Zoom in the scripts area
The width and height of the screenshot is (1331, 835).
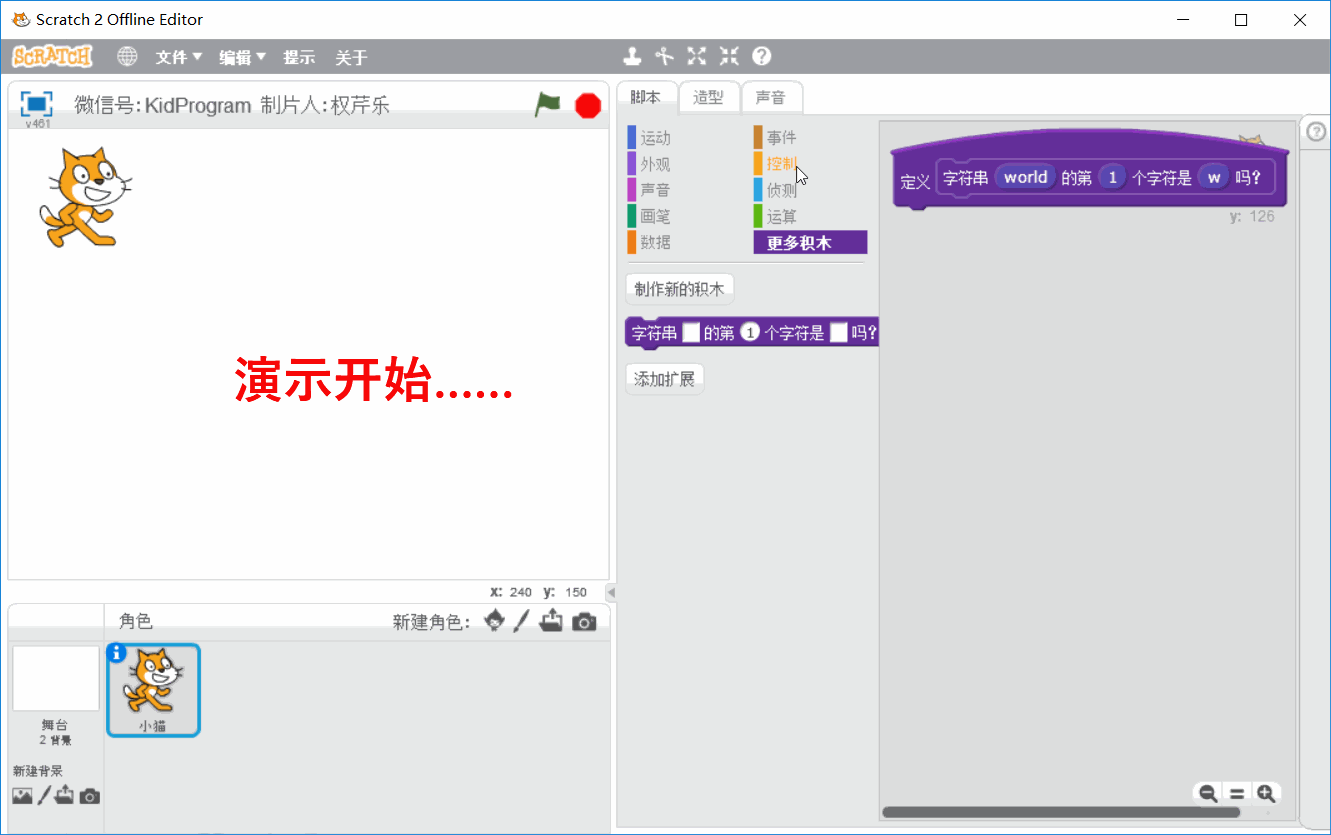click(1266, 793)
